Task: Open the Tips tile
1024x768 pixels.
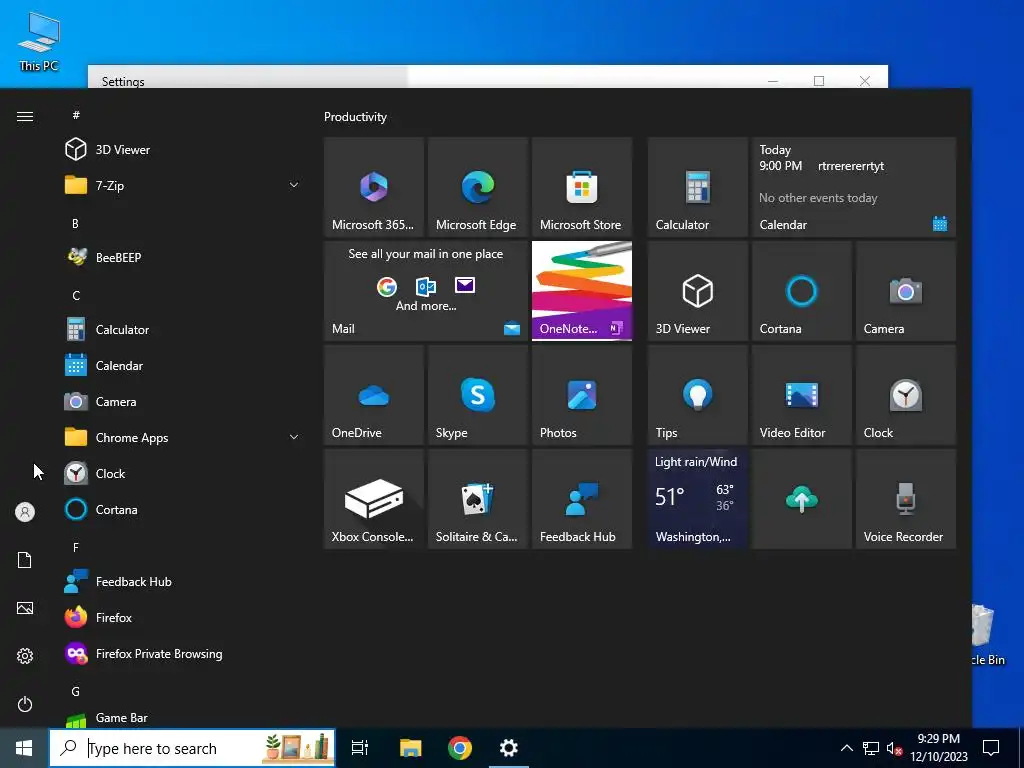Action: coord(697,395)
